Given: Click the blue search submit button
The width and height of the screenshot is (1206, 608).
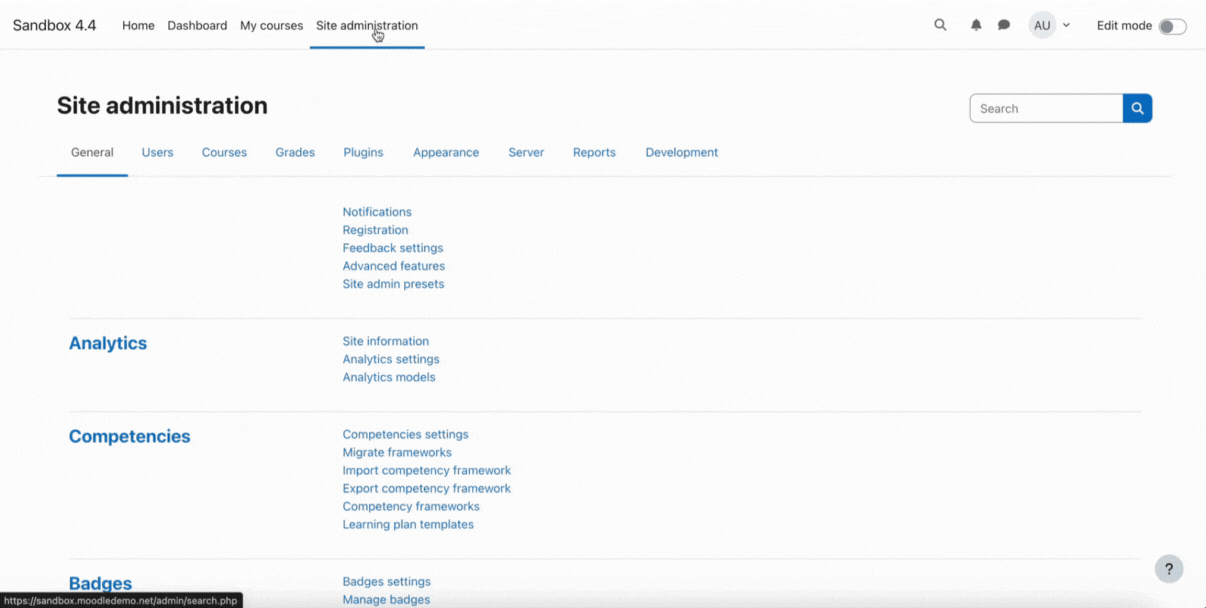Looking at the screenshot, I should [x=1137, y=108].
